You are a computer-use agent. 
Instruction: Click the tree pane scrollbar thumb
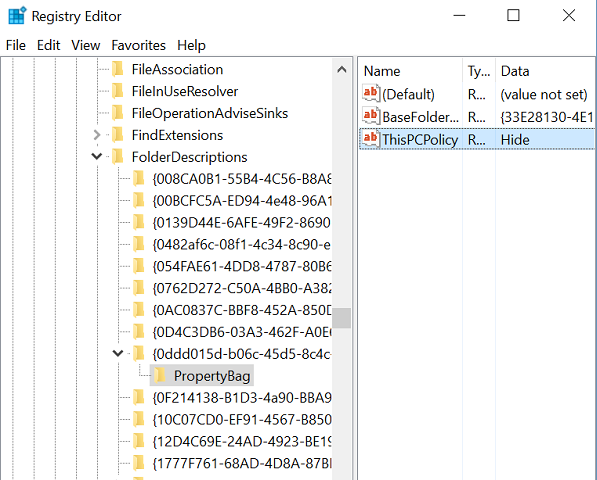342,317
